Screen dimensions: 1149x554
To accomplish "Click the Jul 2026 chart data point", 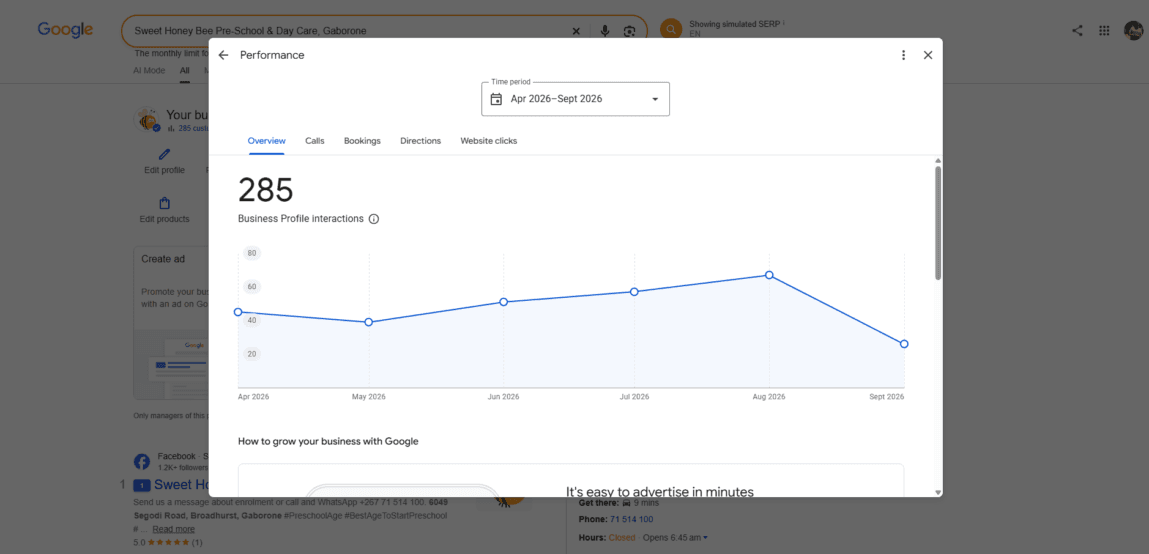I will 634,292.
